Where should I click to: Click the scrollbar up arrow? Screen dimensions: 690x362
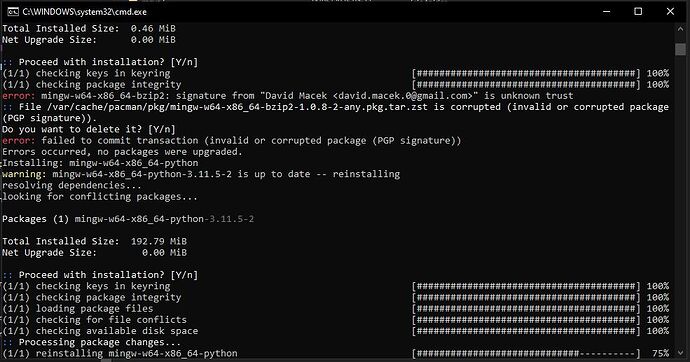point(680,29)
